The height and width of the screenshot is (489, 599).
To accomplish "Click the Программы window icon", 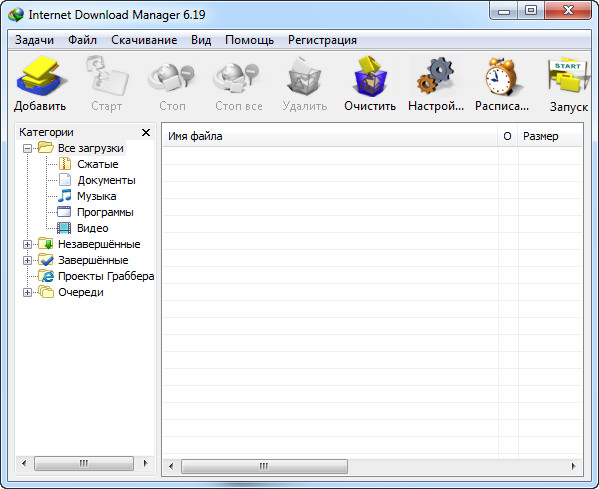I will click(64, 212).
